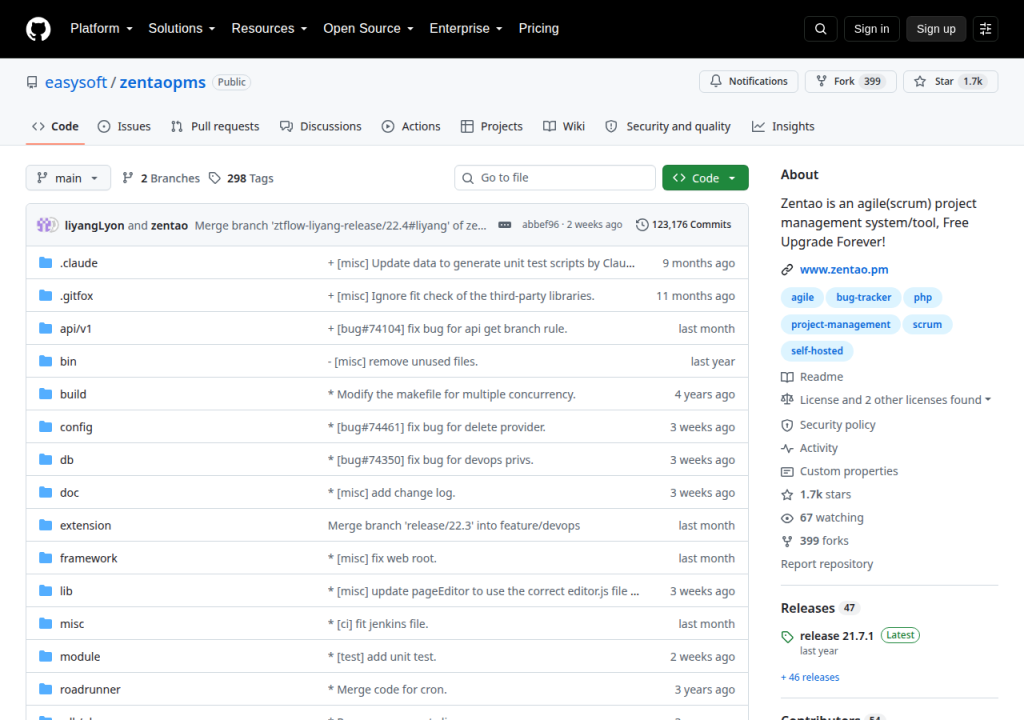Click the eye icon beside 67 watching
The image size is (1024, 720).
click(x=787, y=518)
